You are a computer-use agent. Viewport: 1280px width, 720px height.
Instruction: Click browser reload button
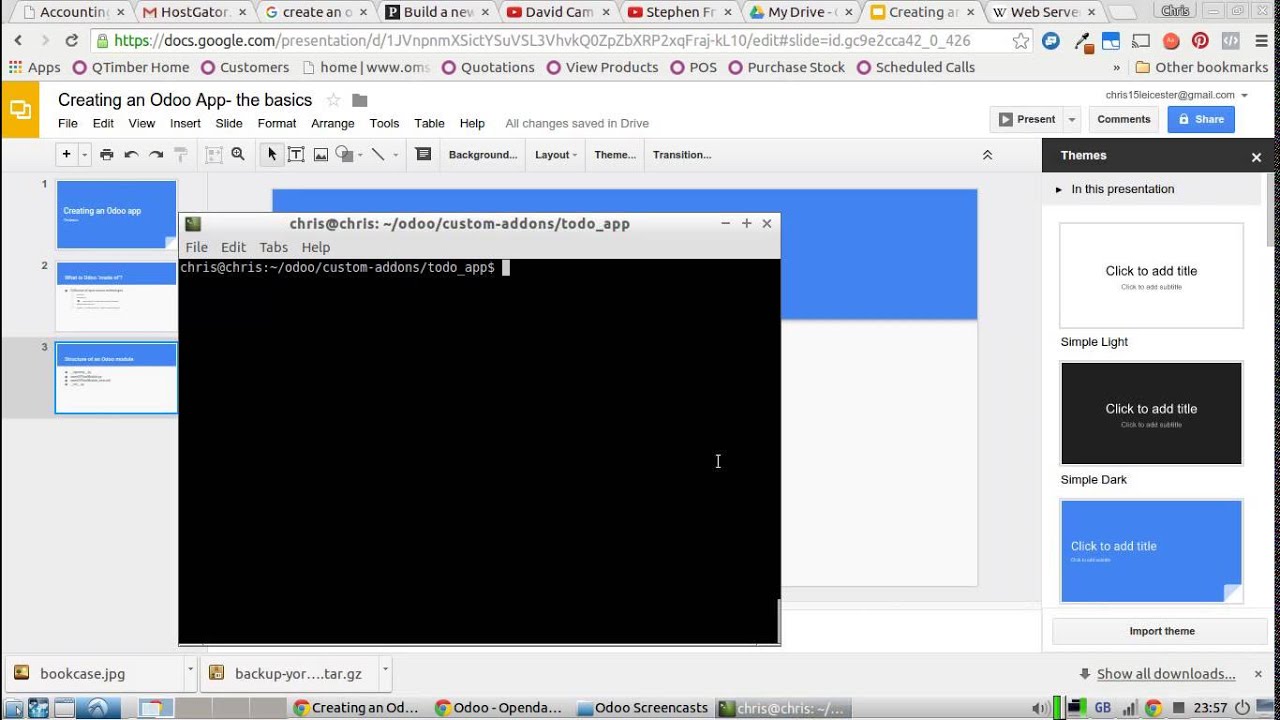pyautogui.click(x=71, y=41)
